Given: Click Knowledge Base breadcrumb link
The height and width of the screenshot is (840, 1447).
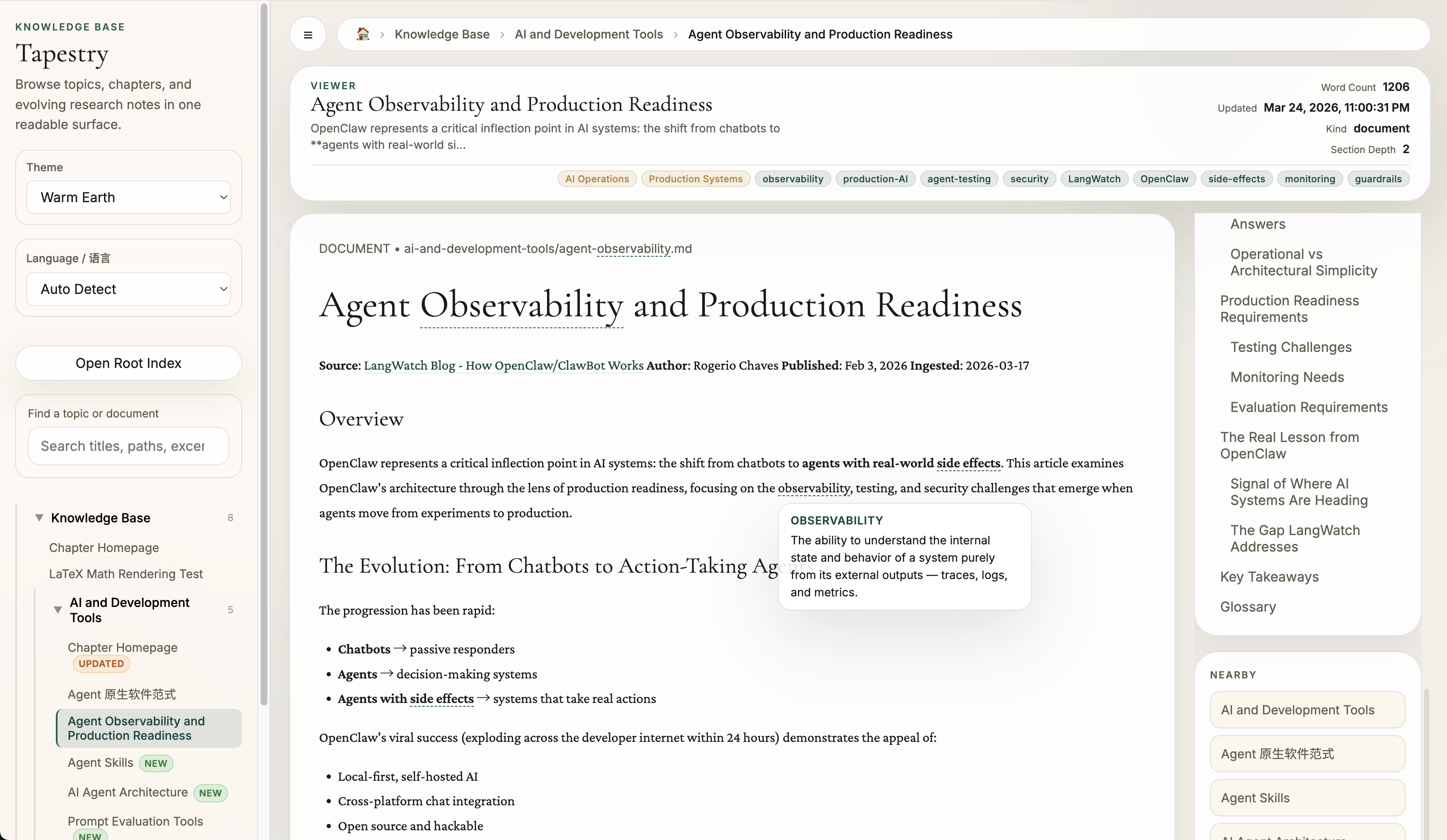Looking at the screenshot, I should click(442, 34).
